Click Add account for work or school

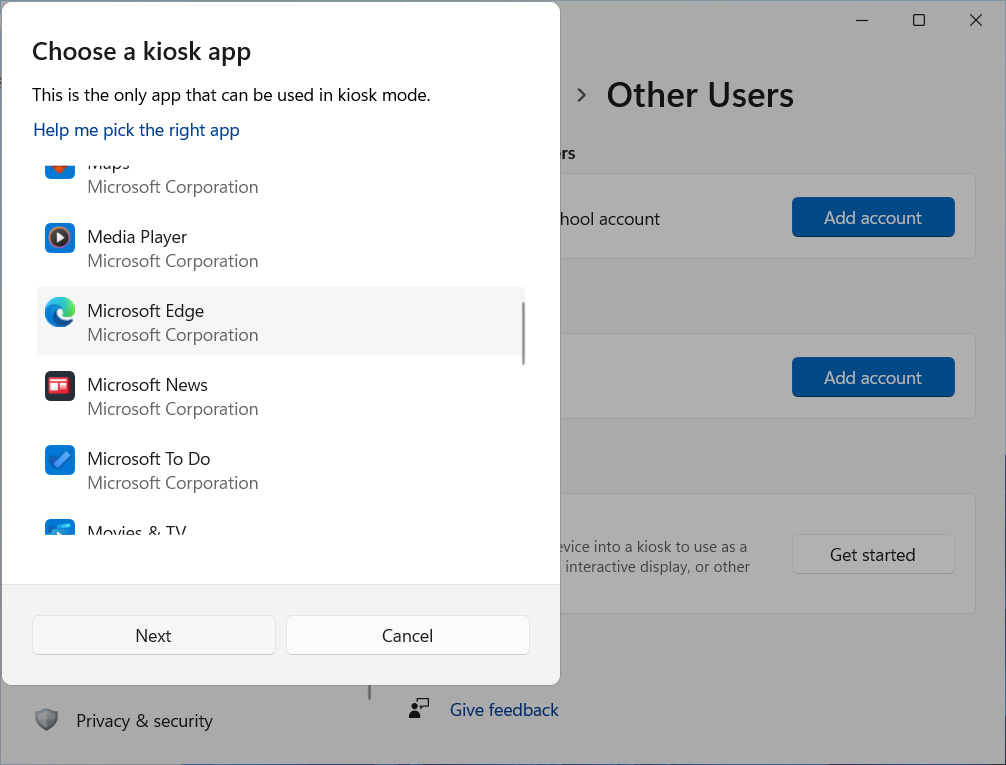(873, 218)
